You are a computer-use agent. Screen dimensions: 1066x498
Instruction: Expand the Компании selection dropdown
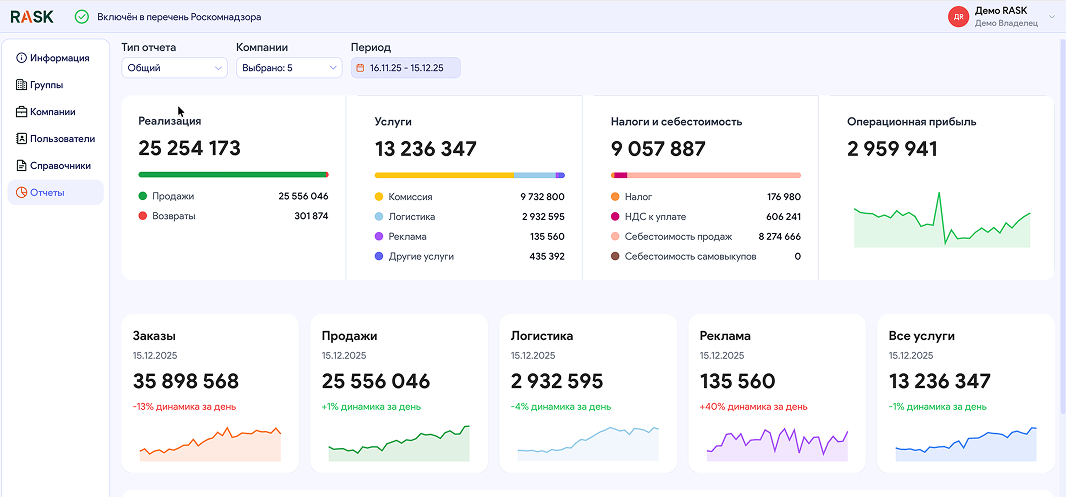click(289, 68)
